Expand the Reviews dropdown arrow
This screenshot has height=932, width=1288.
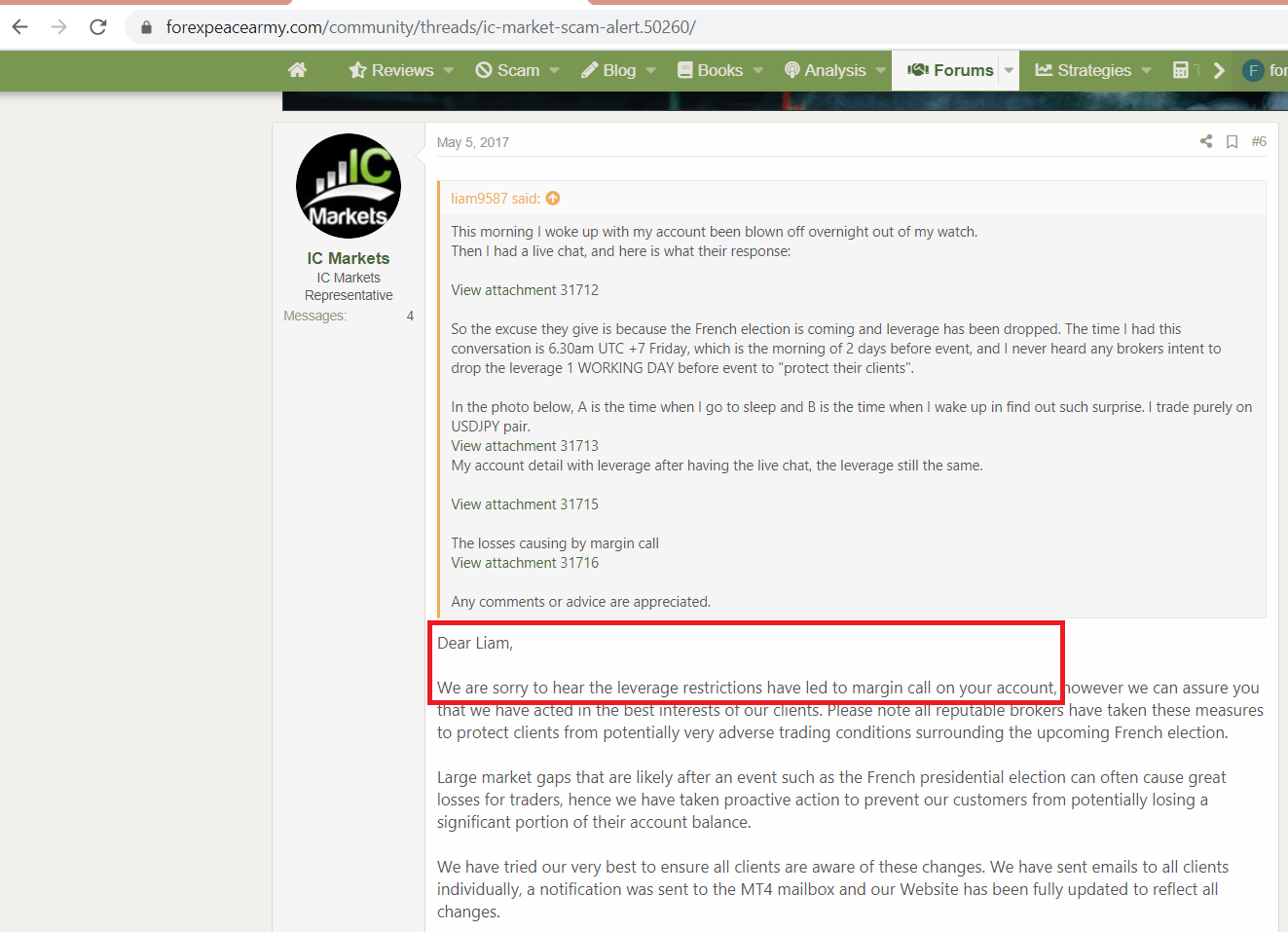point(449,70)
